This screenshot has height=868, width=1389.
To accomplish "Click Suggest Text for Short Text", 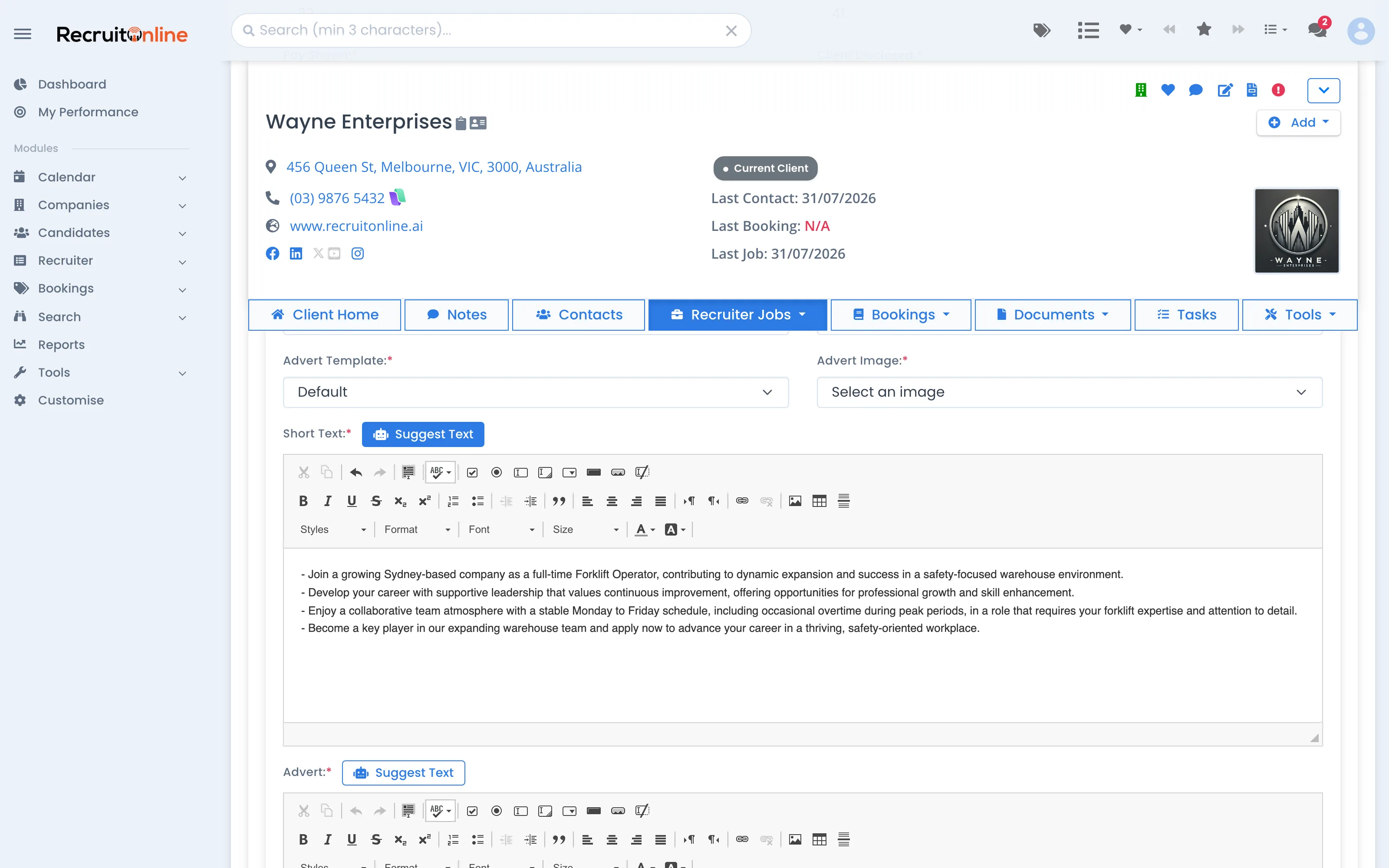I will point(423,434).
